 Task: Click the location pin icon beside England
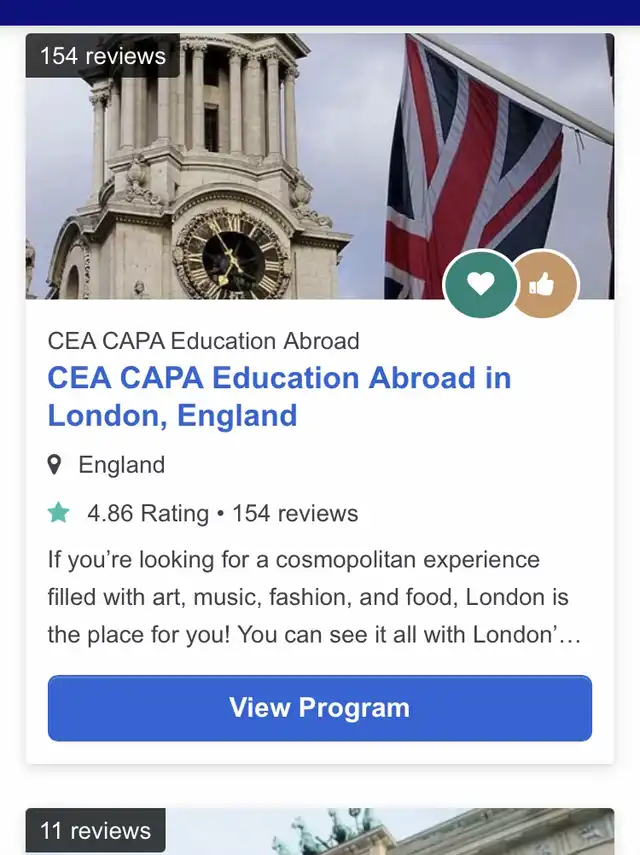pos(56,465)
